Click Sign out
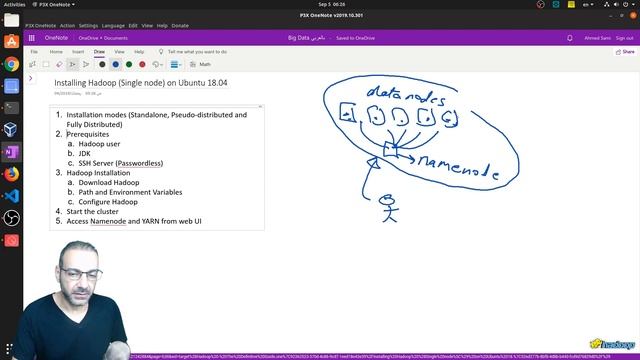 [624, 38]
